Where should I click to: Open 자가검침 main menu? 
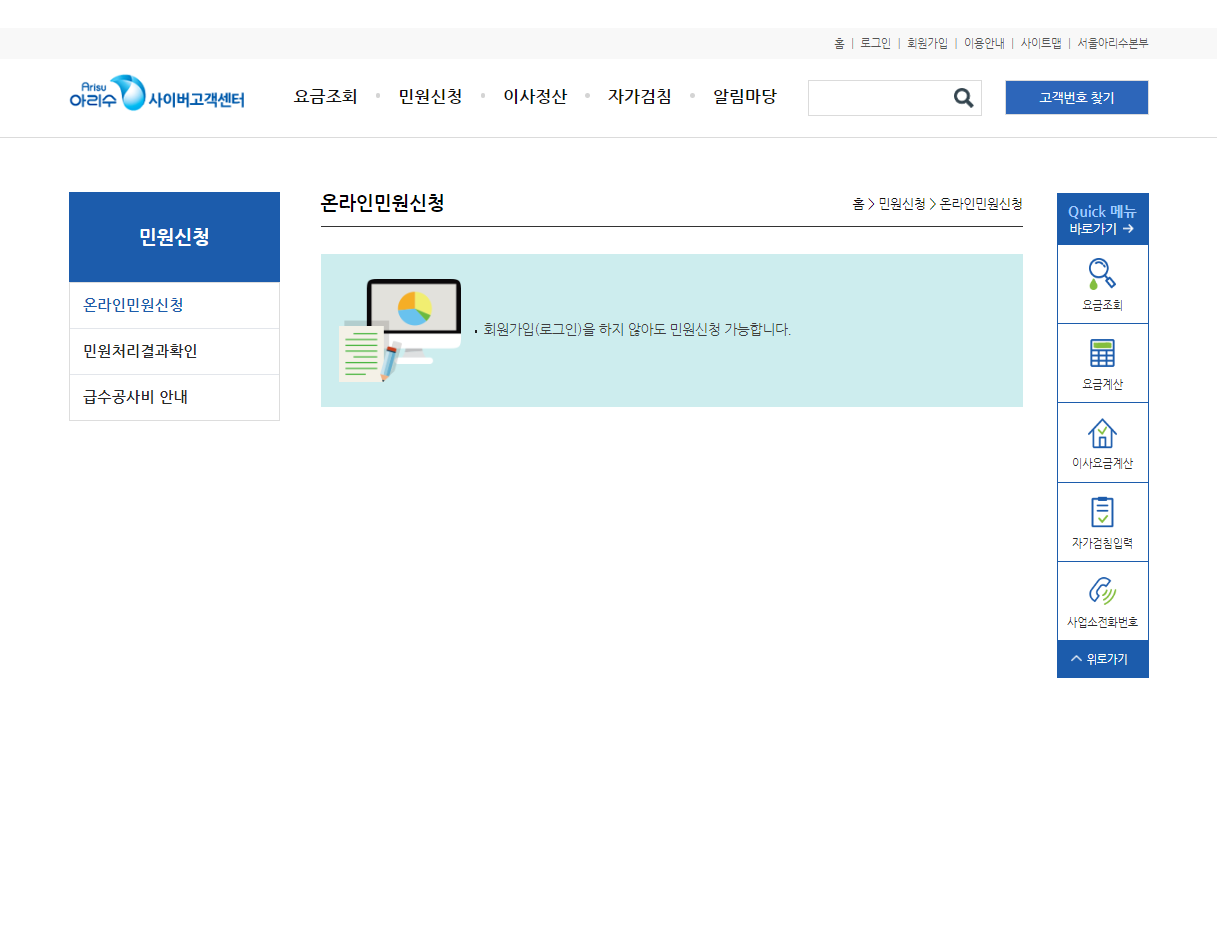point(640,97)
